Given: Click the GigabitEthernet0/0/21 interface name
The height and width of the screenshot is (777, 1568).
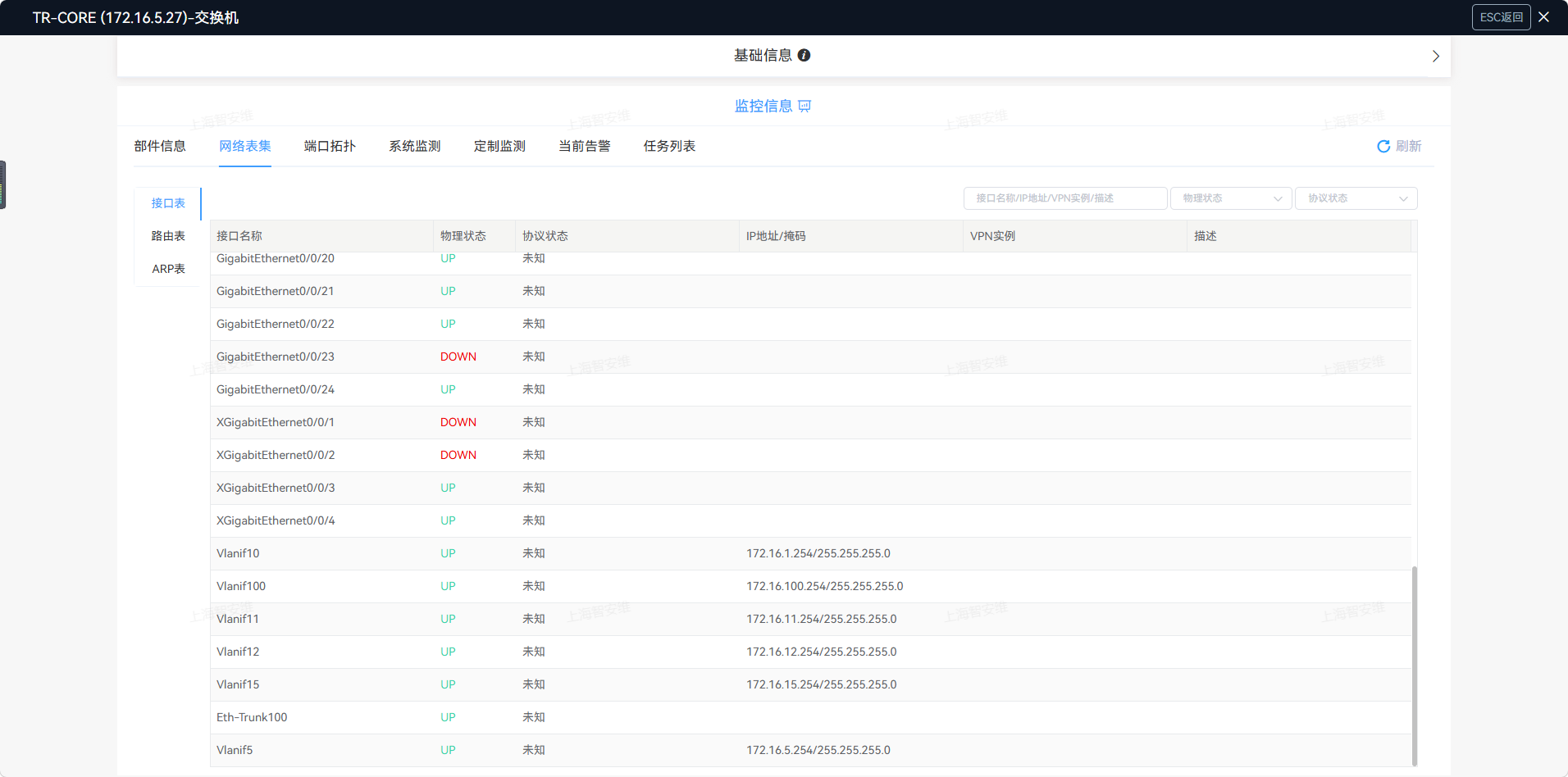Looking at the screenshot, I should coord(276,291).
